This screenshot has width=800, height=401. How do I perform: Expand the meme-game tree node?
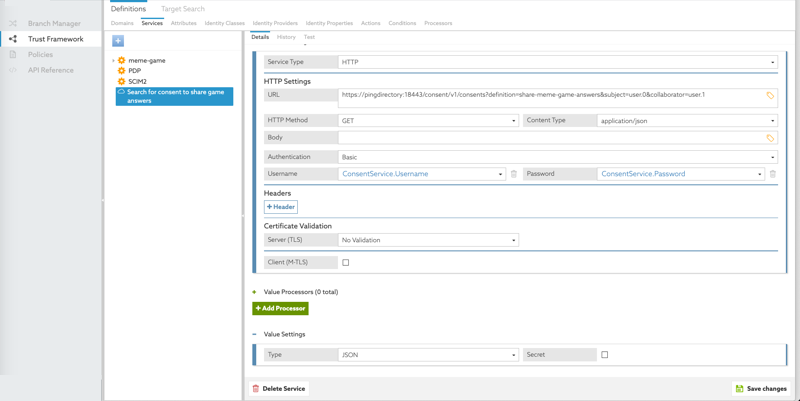click(x=113, y=61)
